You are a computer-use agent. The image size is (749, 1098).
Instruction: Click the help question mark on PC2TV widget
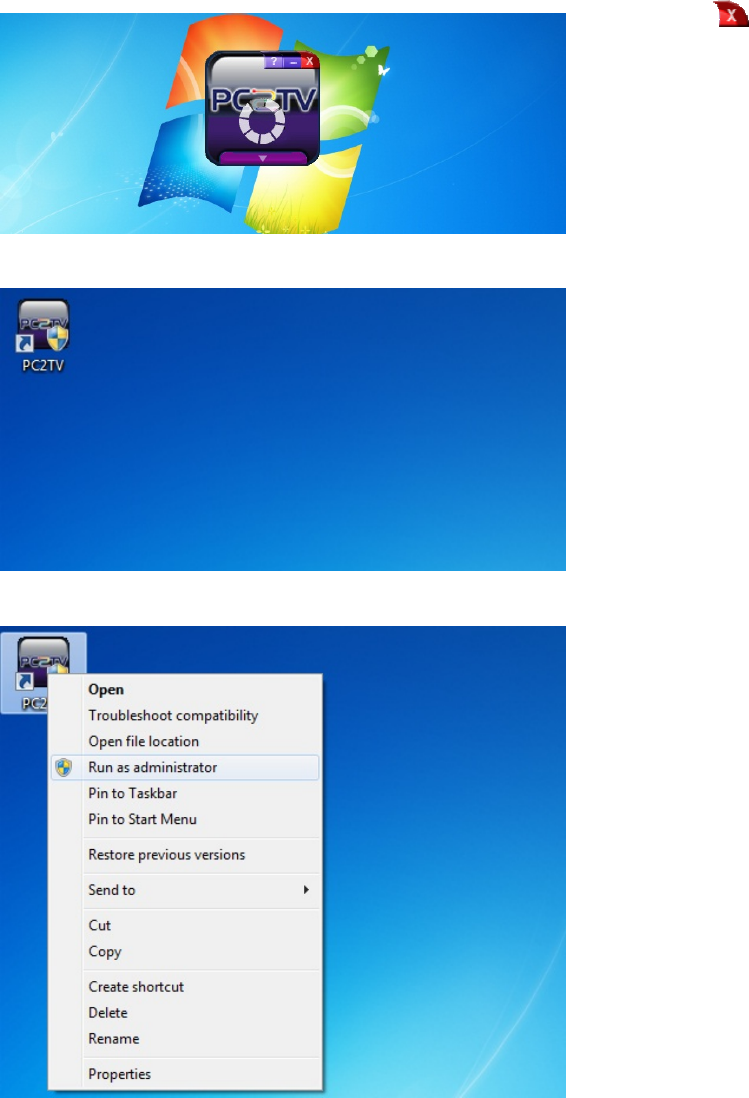pos(274,62)
